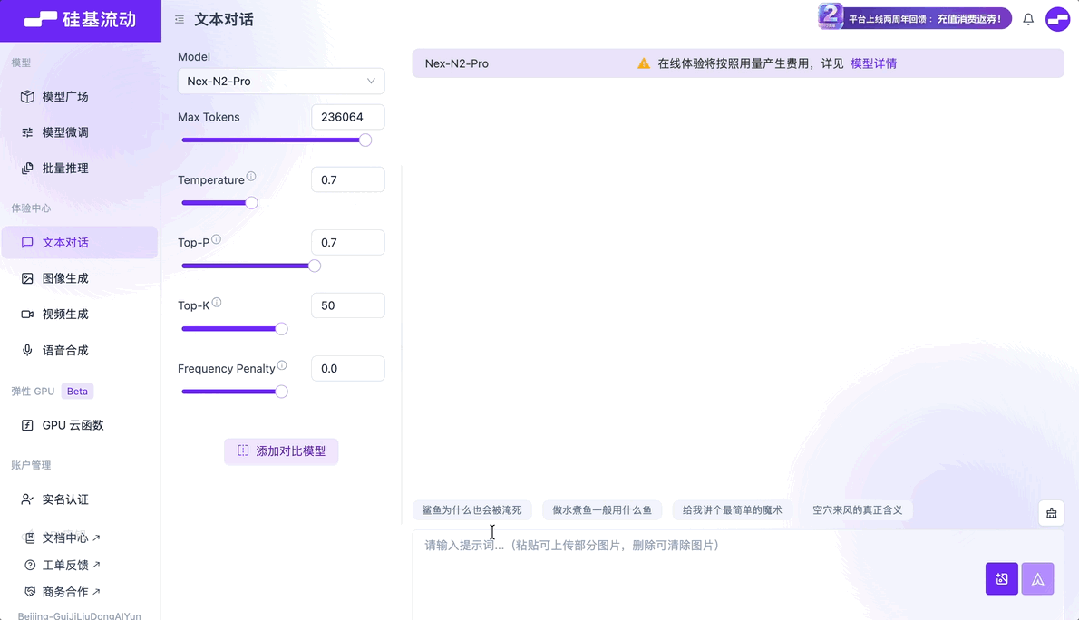Click the Frequency Penalty info icon
The image size is (1079, 620).
tap(282, 365)
